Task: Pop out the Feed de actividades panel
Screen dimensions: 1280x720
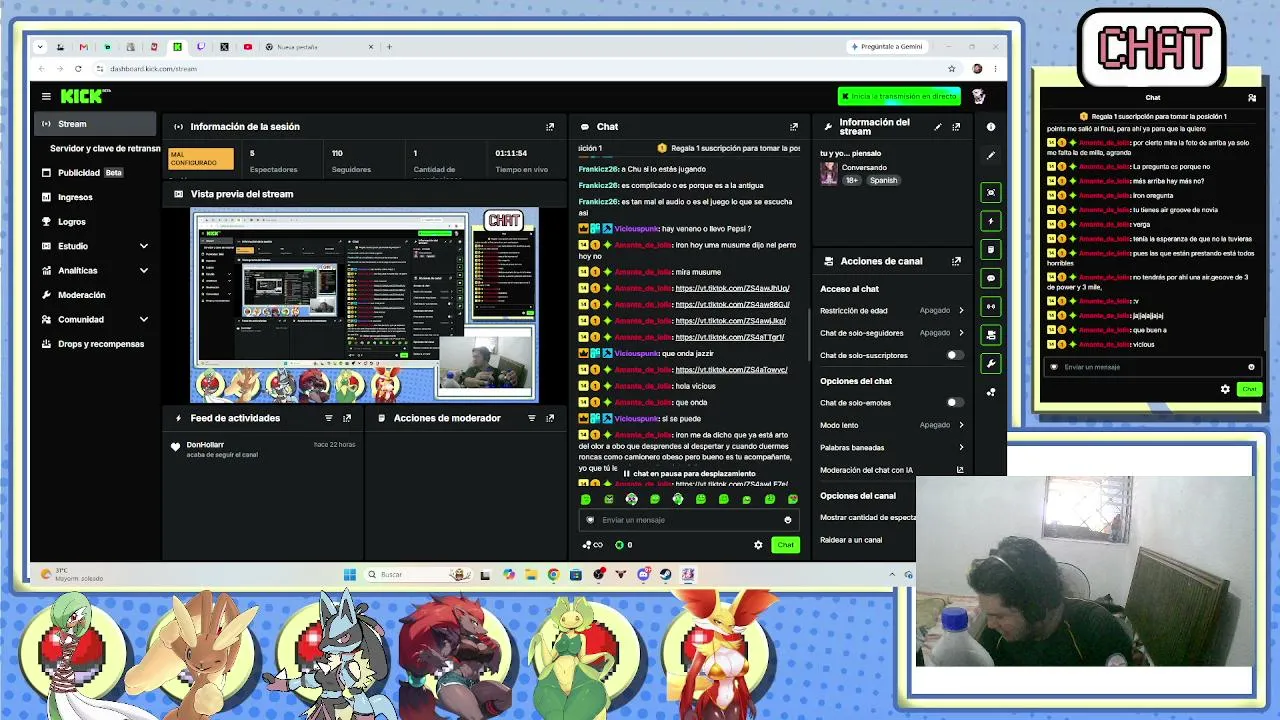Action: click(x=347, y=418)
